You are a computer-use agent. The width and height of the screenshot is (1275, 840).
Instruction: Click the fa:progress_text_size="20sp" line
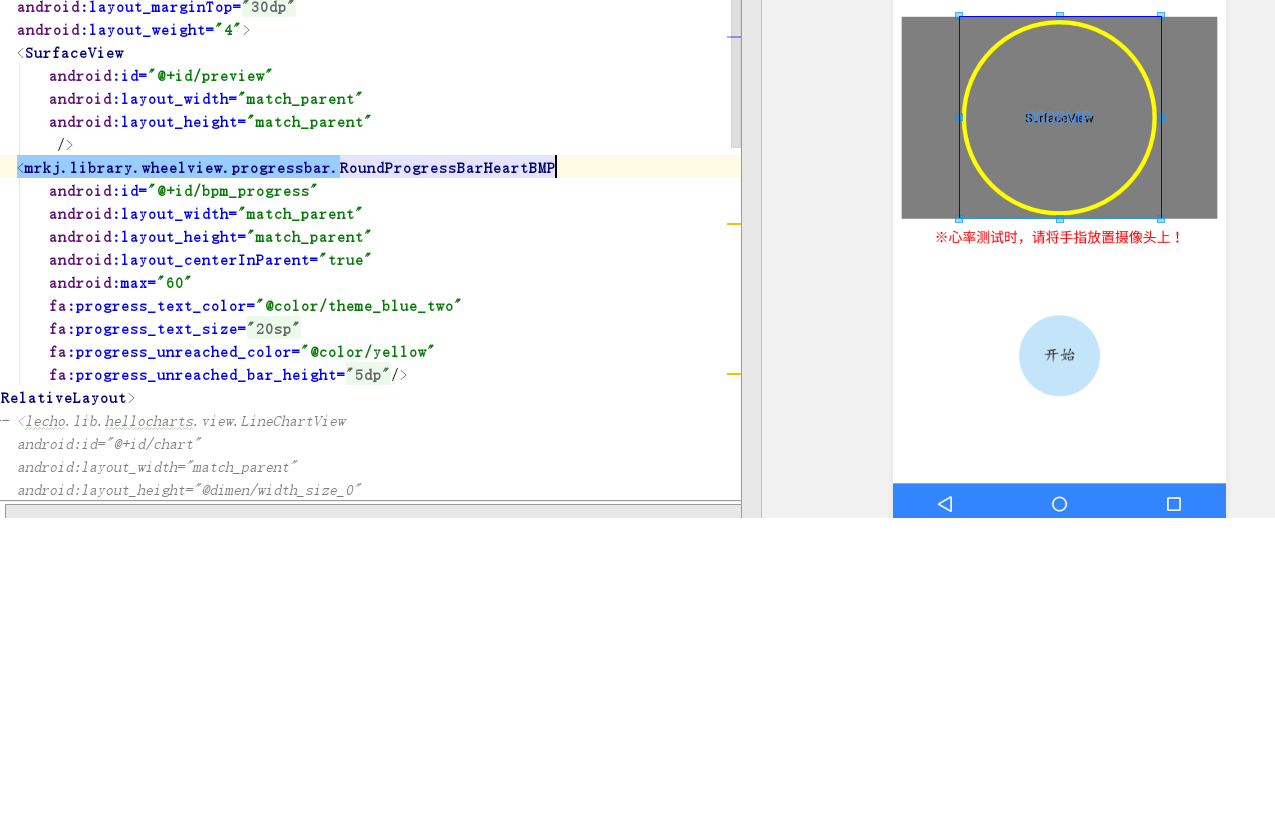tap(175, 329)
